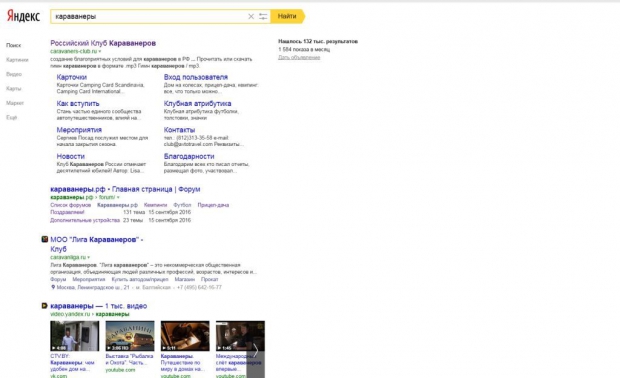Open the Благодарности sitelink
The image size is (620, 378).
(189, 156)
